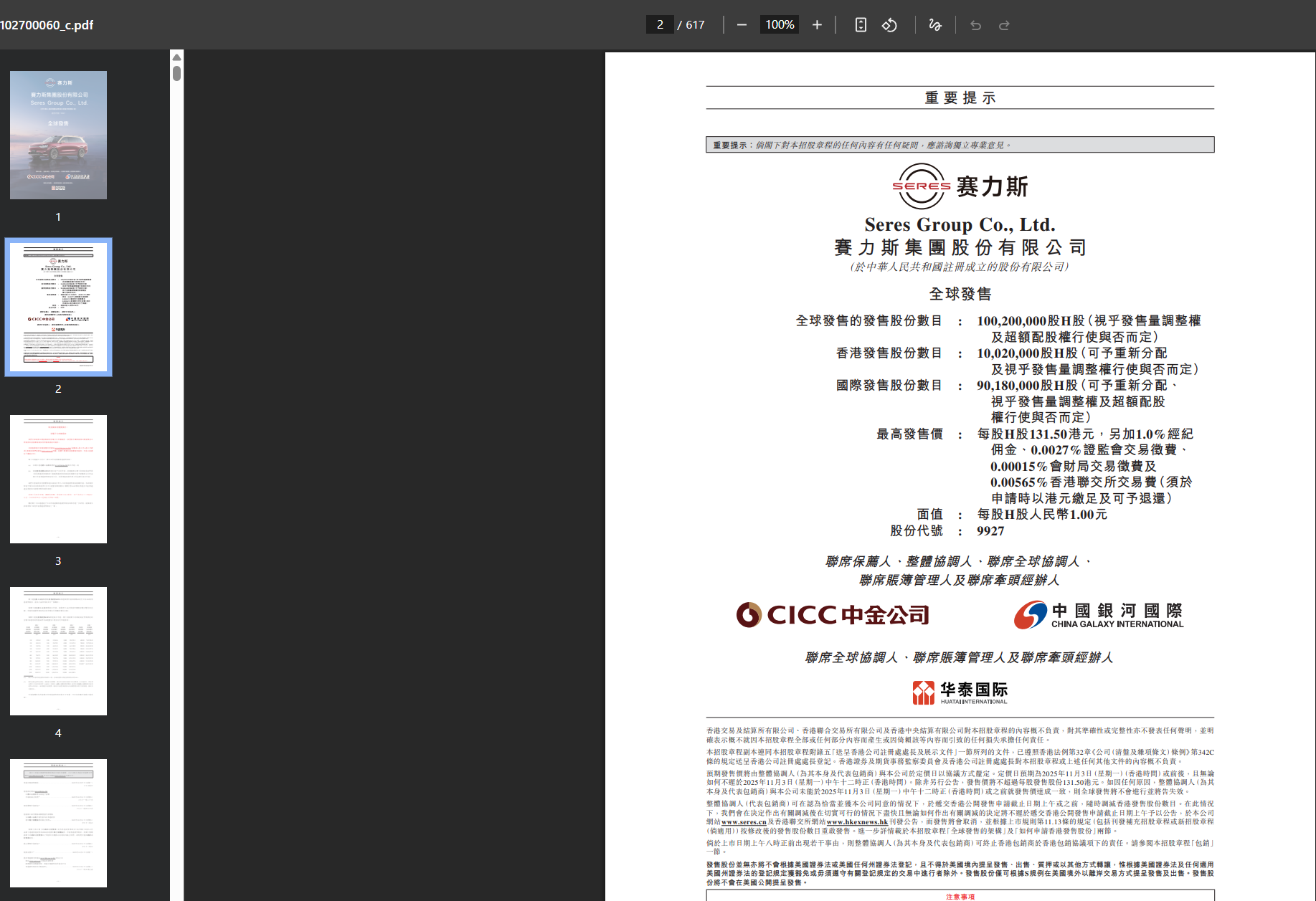Click the CICC 中金公司 logo
This screenshot has height=901, width=1316.
[x=833, y=615]
